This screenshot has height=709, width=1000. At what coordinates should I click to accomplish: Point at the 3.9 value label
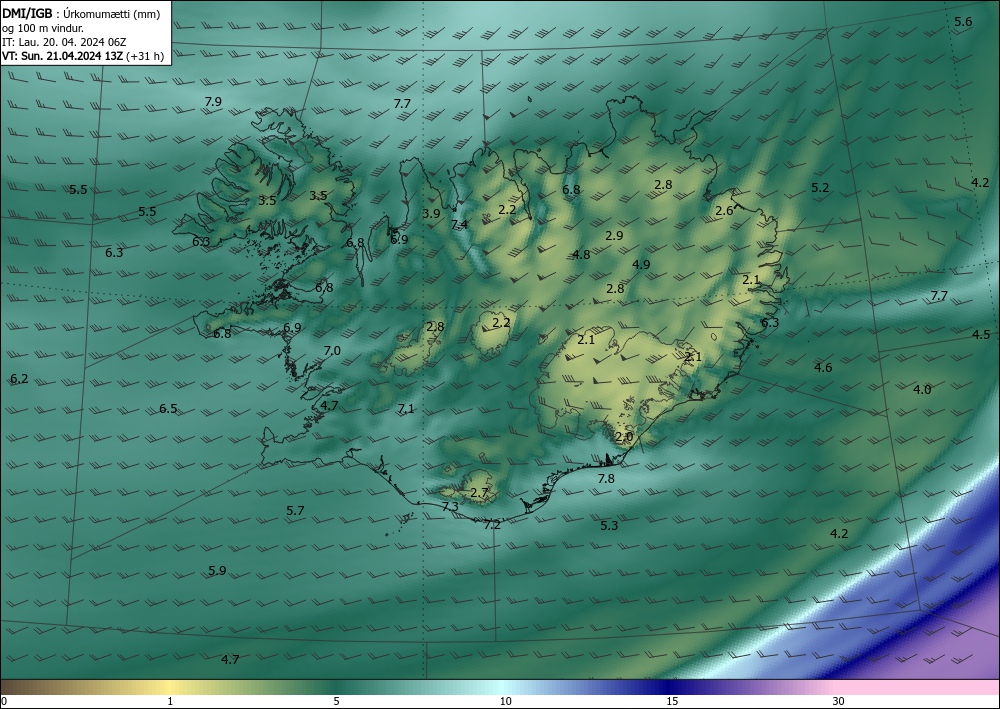point(431,214)
